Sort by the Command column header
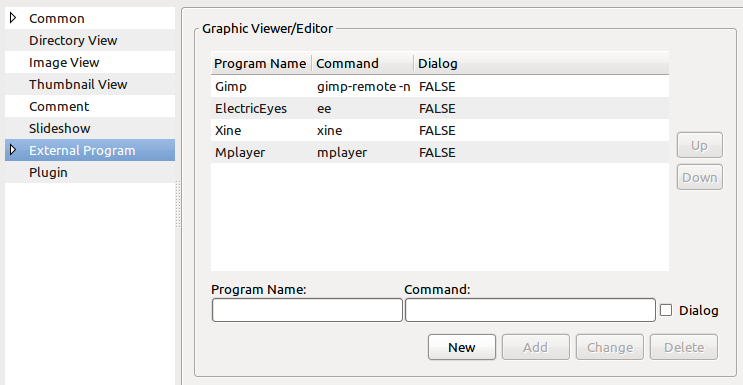The height and width of the screenshot is (385, 743). 362,63
